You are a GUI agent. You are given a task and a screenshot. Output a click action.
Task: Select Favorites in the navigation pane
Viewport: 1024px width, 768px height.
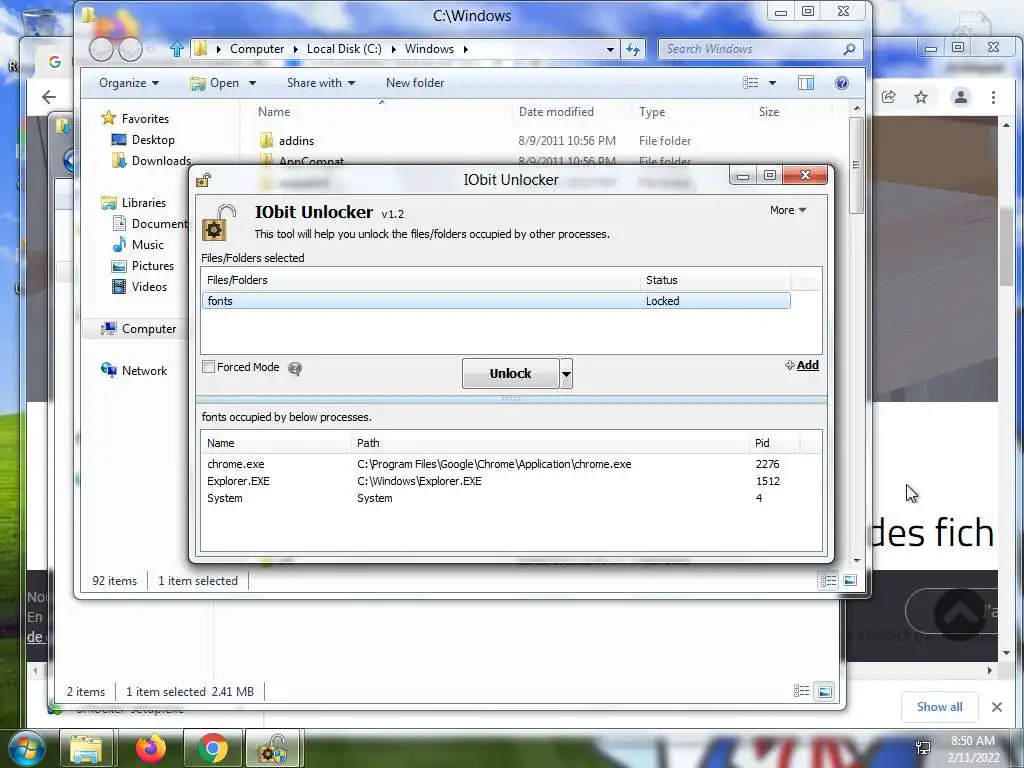[x=145, y=119]
